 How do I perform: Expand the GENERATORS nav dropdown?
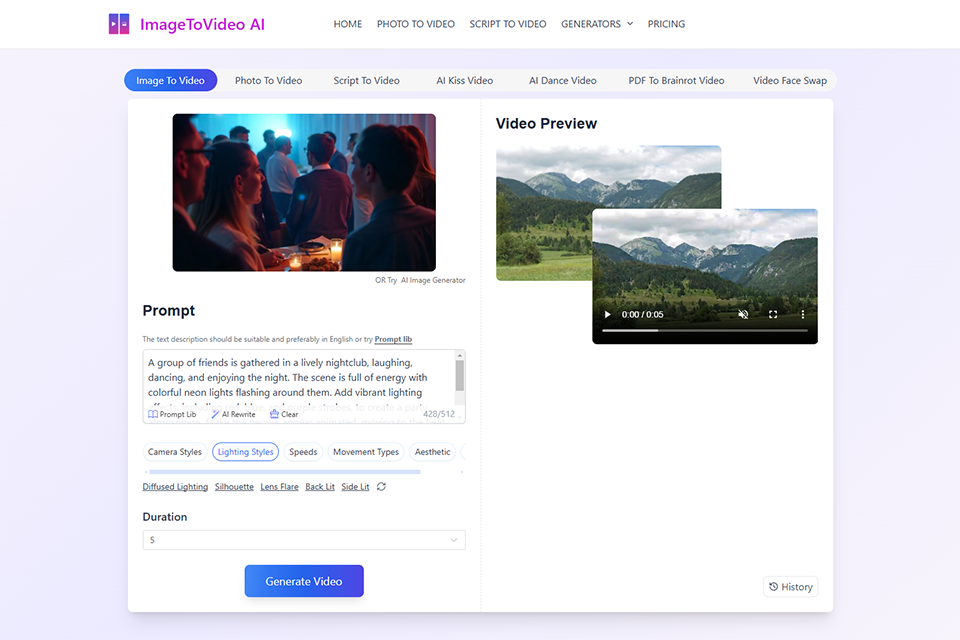[597, 24]
